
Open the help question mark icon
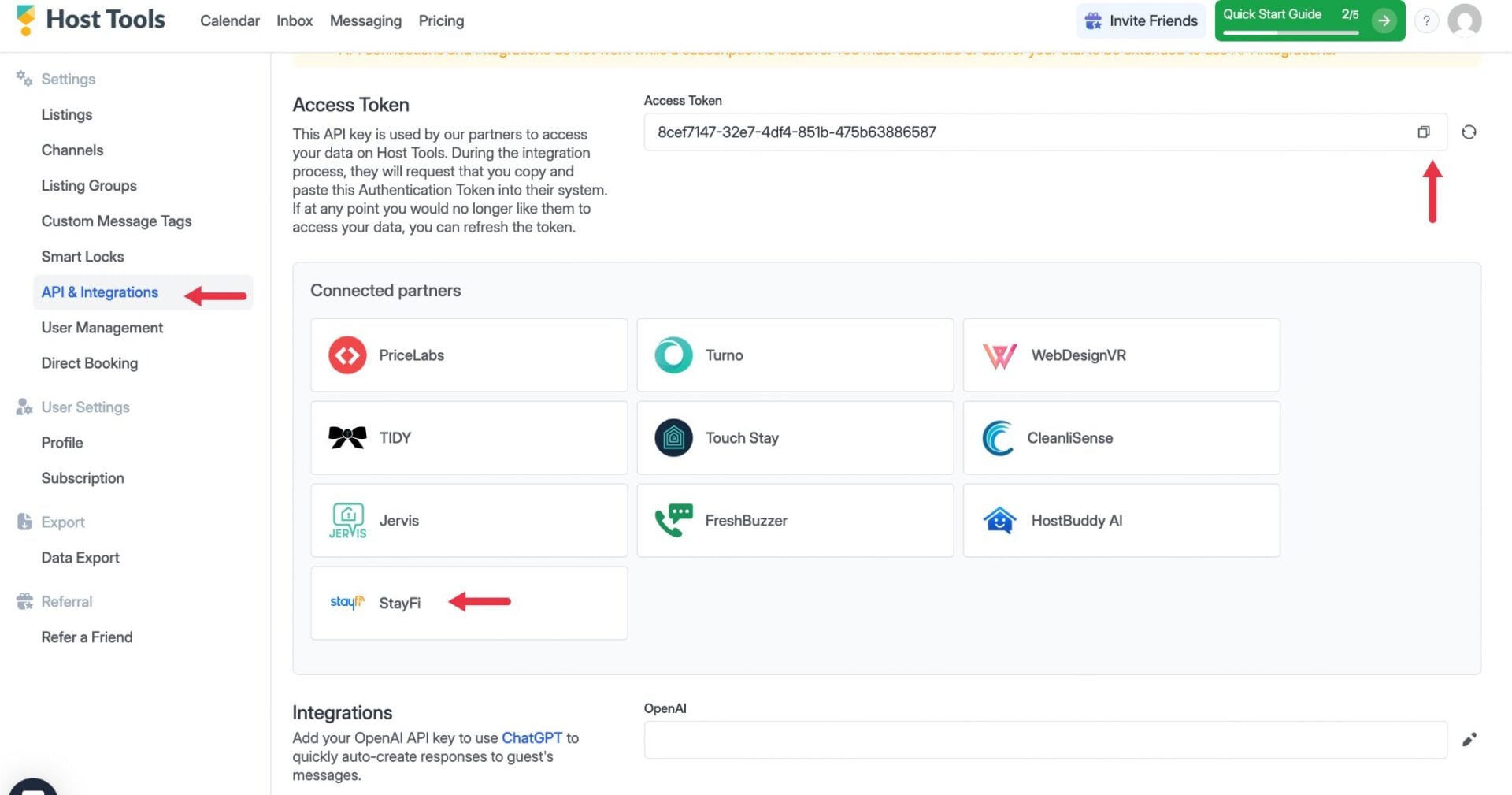(1426, 21)
